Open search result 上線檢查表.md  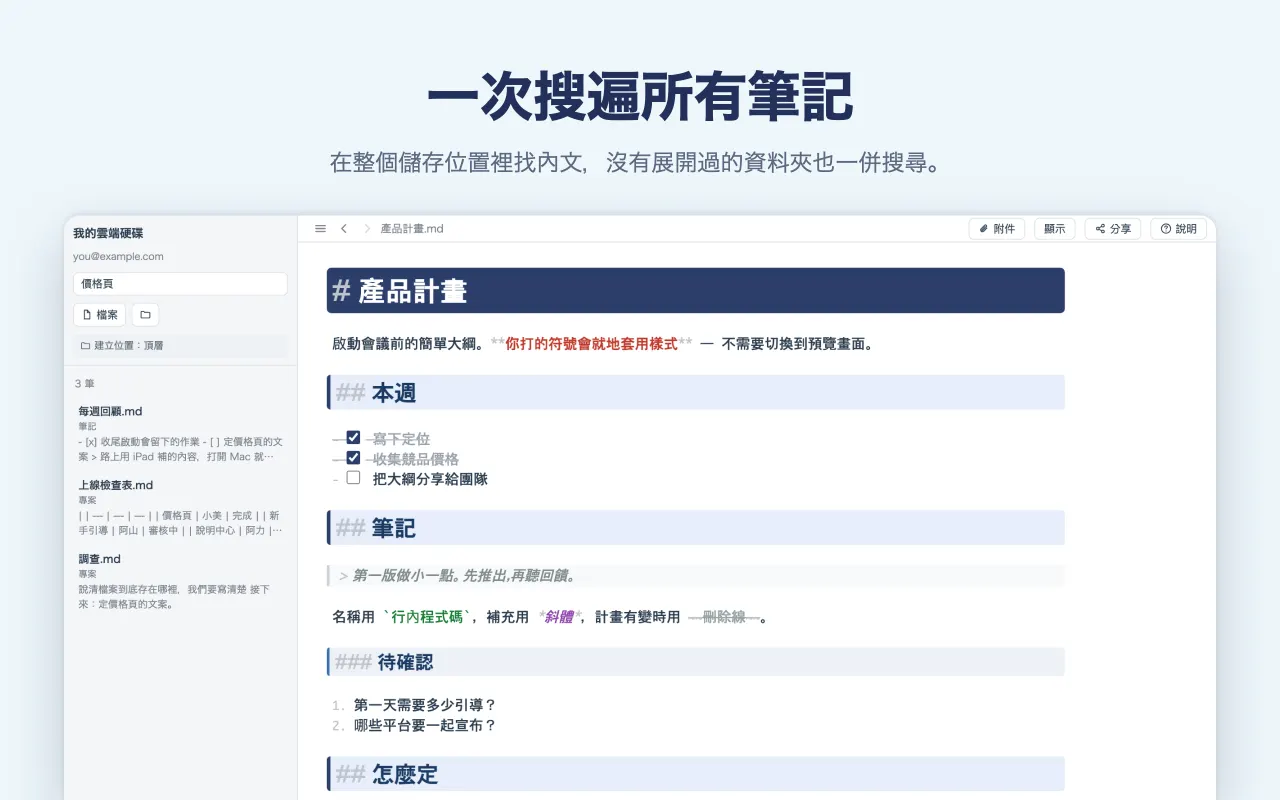(180, 507)
